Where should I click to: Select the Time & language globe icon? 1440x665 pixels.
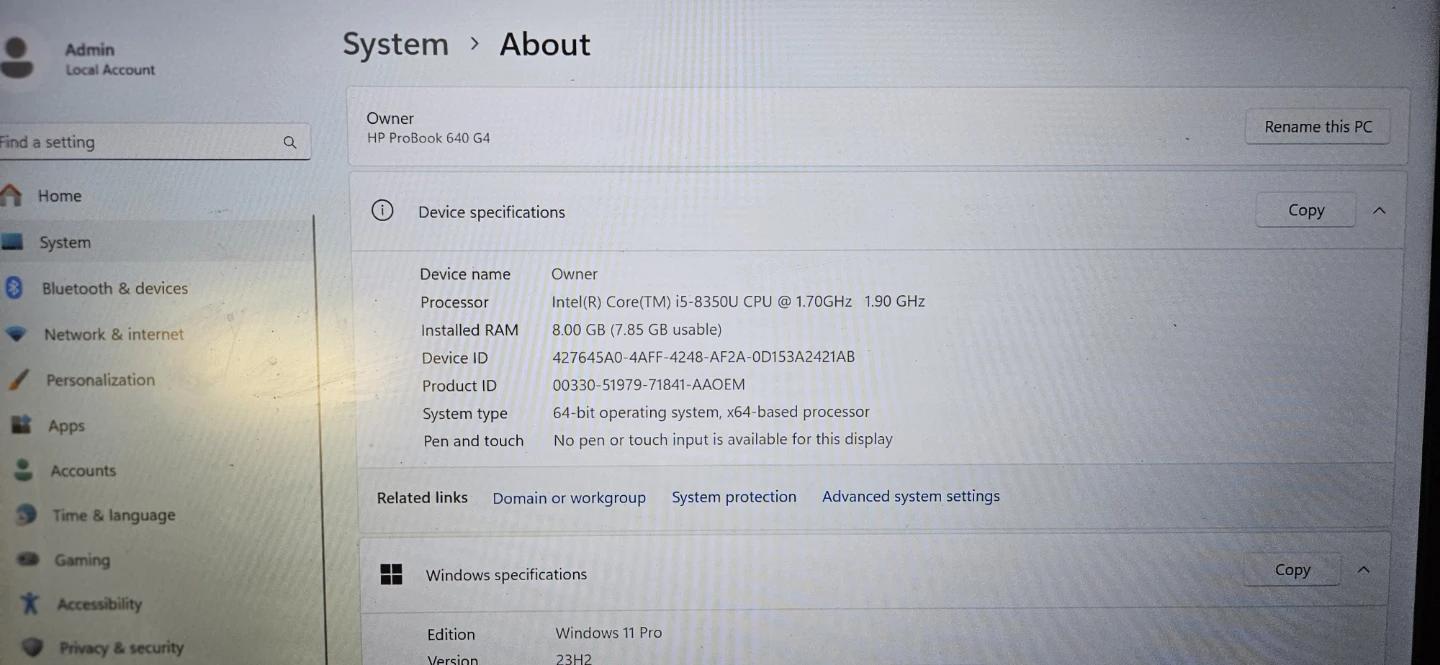click(x=27, y=515)
